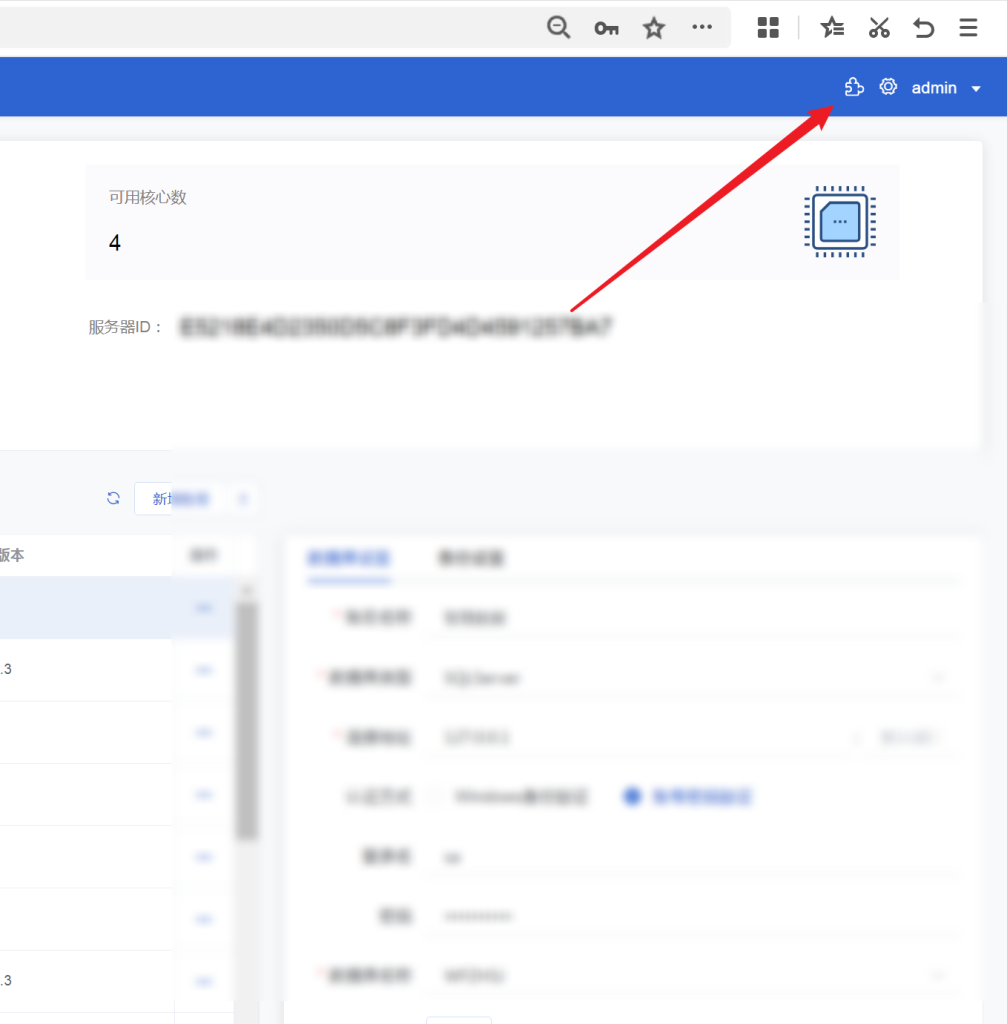This screenshot has width=1007, height=1024.
Task: Open the three-dot more options in the address bar
Action: pyautogui.click(x=702, y=27)
